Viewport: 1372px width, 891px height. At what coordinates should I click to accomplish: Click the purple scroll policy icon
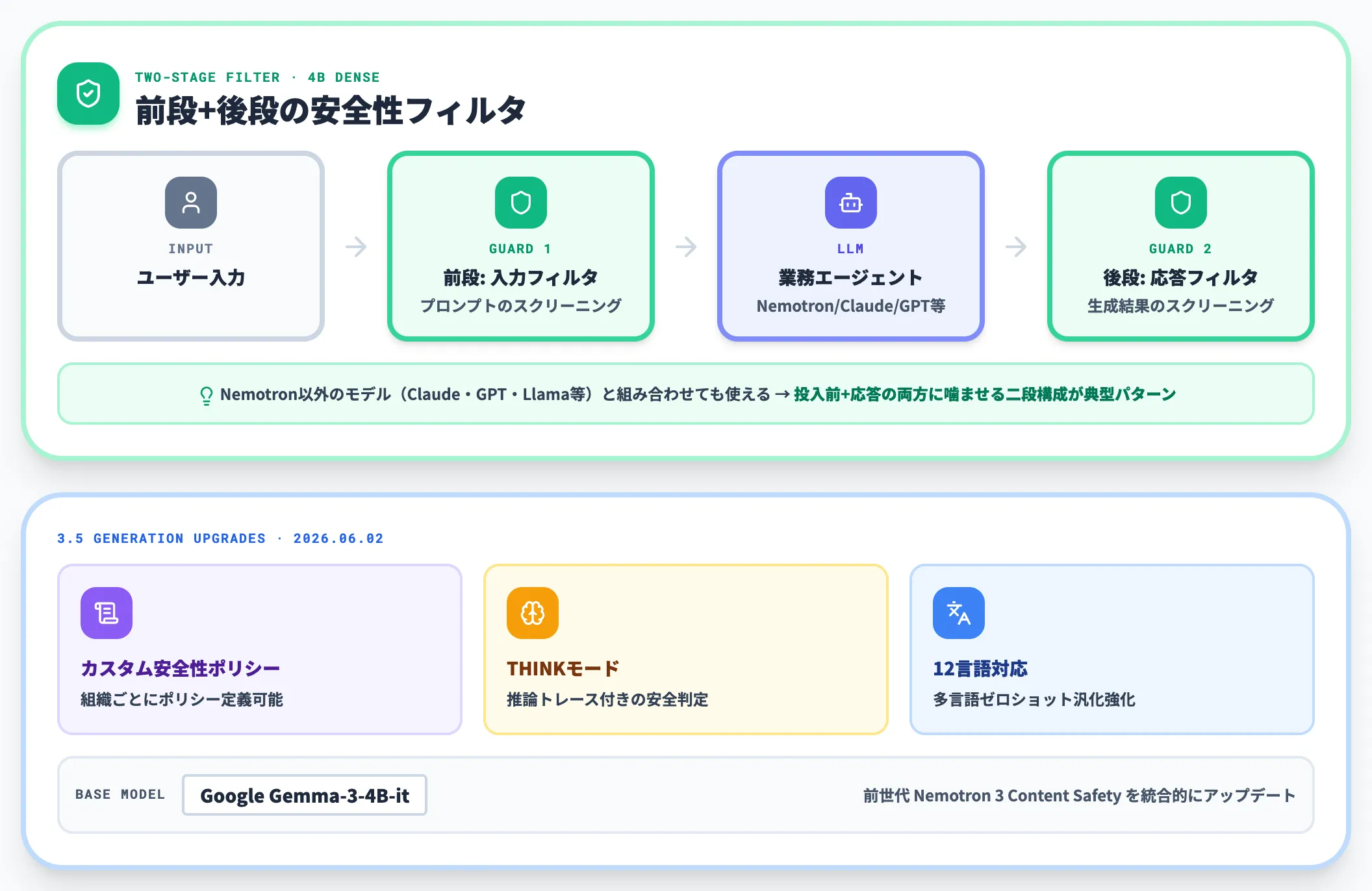tap(107, 613)
